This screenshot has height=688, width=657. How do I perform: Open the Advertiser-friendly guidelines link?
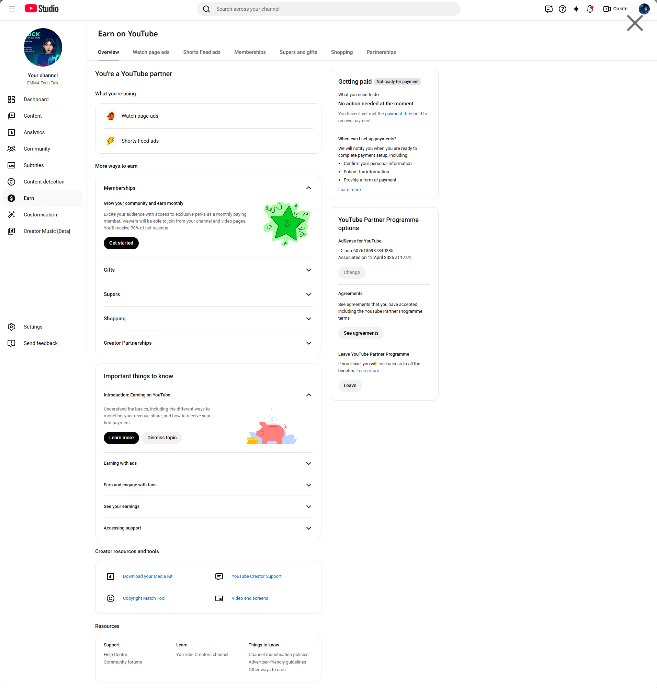coord(277,662)
